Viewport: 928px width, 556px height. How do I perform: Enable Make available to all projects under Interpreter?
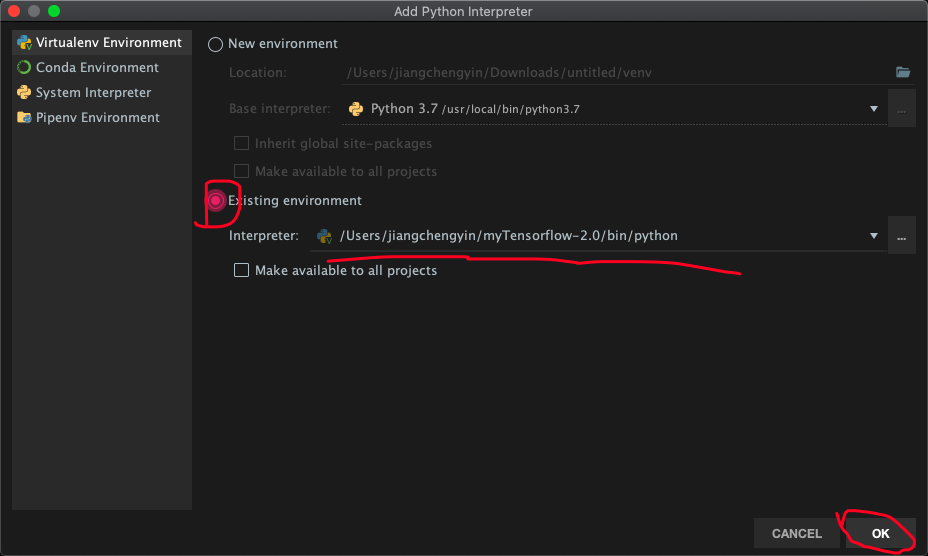tap(241, 270)
